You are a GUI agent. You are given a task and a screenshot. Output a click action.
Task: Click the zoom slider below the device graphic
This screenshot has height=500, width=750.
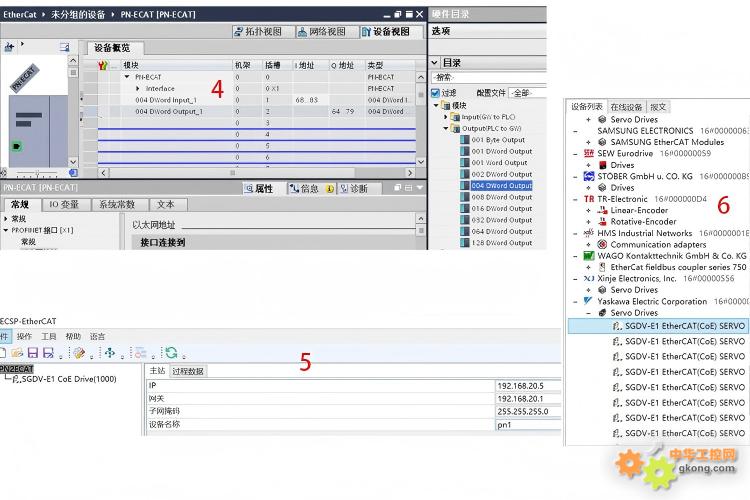37,173
